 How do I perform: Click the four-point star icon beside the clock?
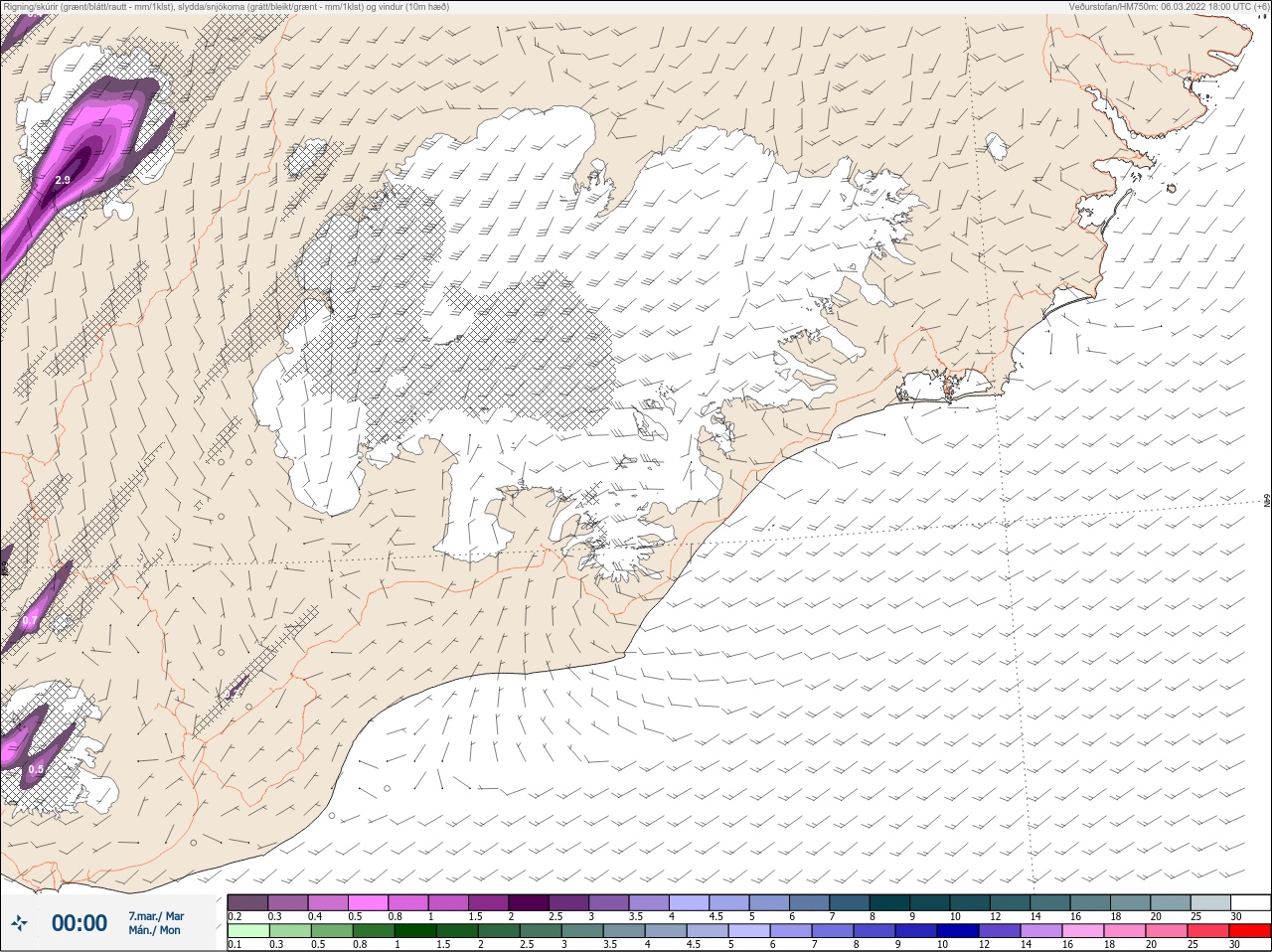click(x=19, y=923)
